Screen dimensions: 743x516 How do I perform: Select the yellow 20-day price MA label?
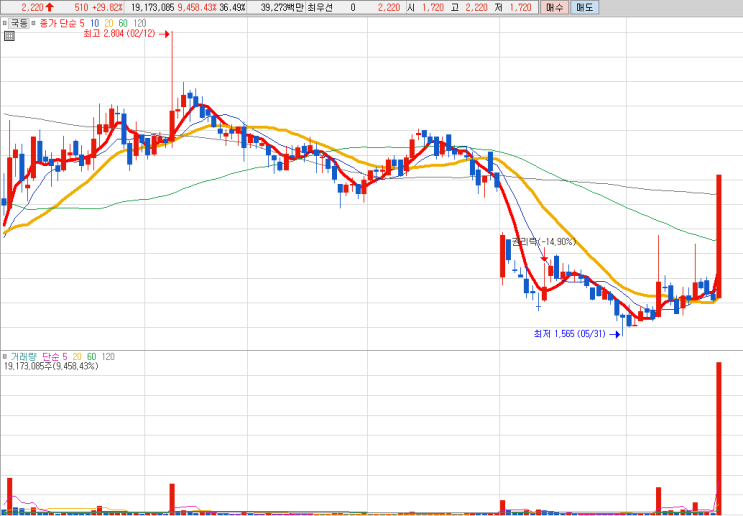109,23
